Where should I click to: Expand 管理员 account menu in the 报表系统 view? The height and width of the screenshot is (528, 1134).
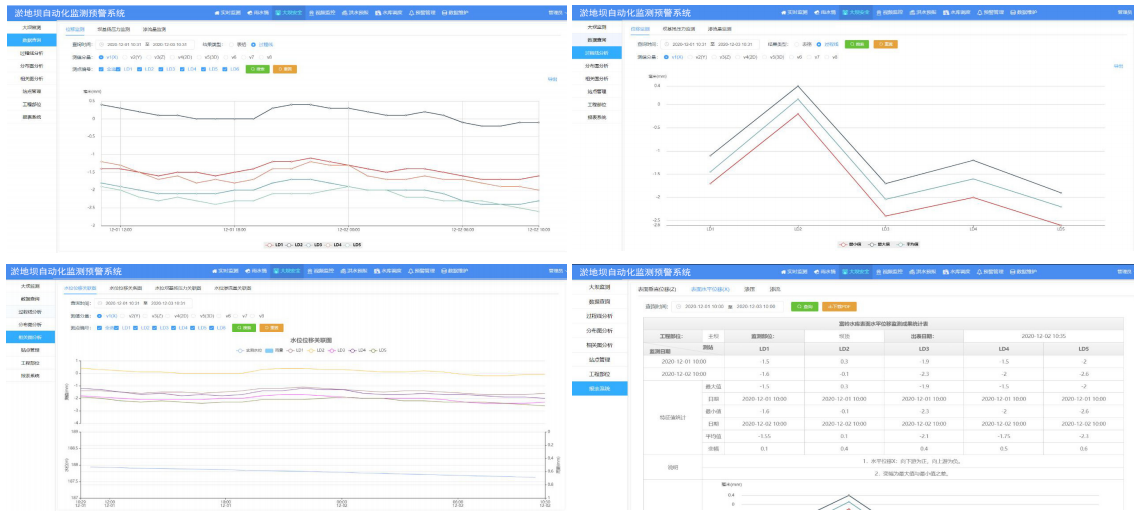[x=1121, y=271]
